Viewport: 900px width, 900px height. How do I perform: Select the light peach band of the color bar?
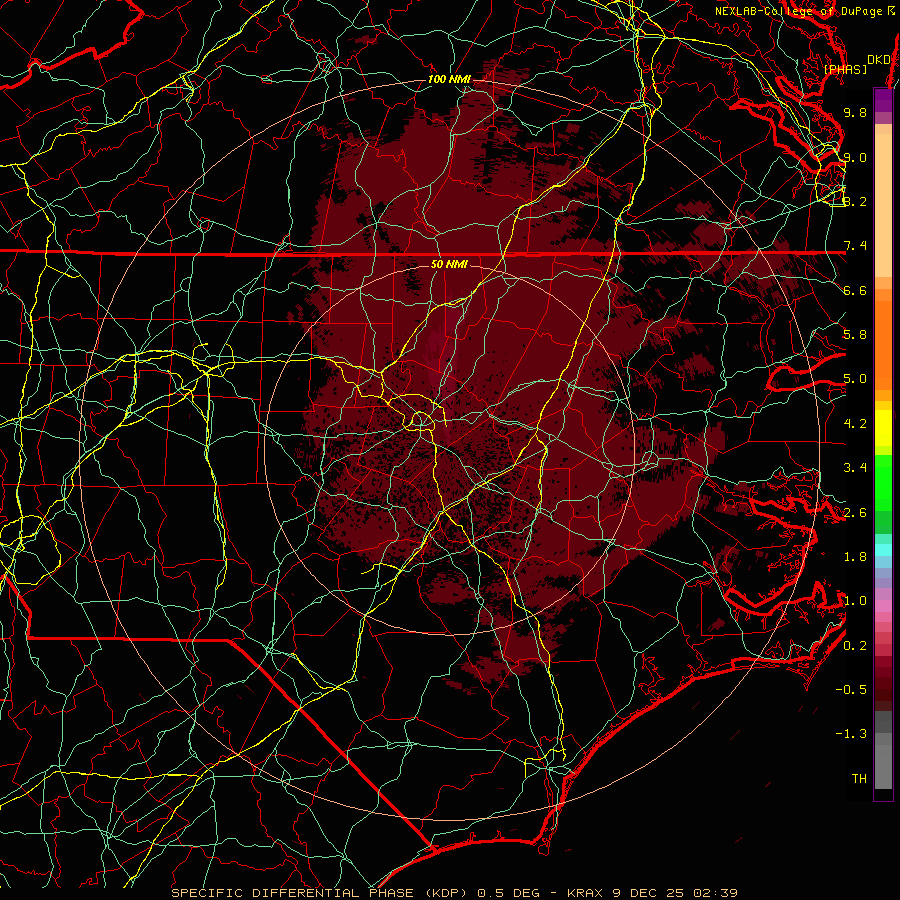click(x=883, y=205)
